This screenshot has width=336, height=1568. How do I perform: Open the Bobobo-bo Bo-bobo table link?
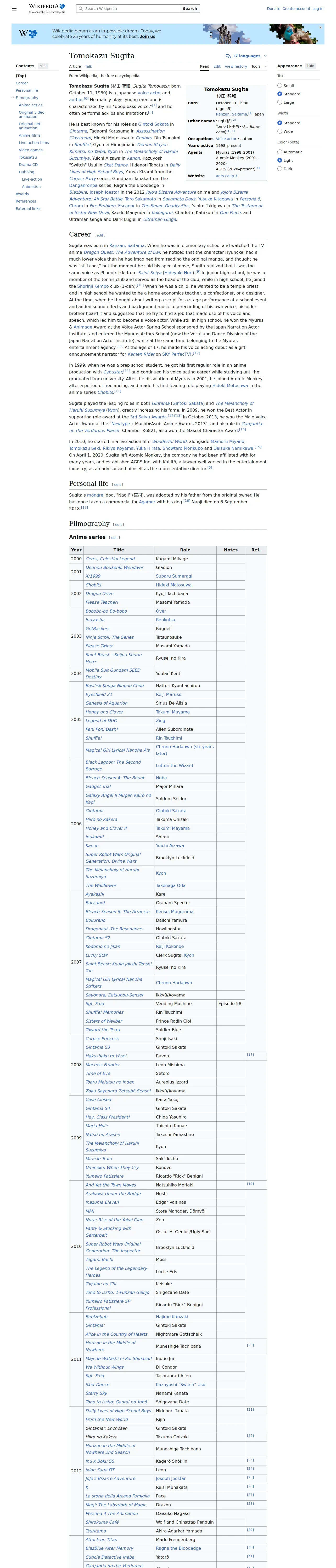(106, 611)
